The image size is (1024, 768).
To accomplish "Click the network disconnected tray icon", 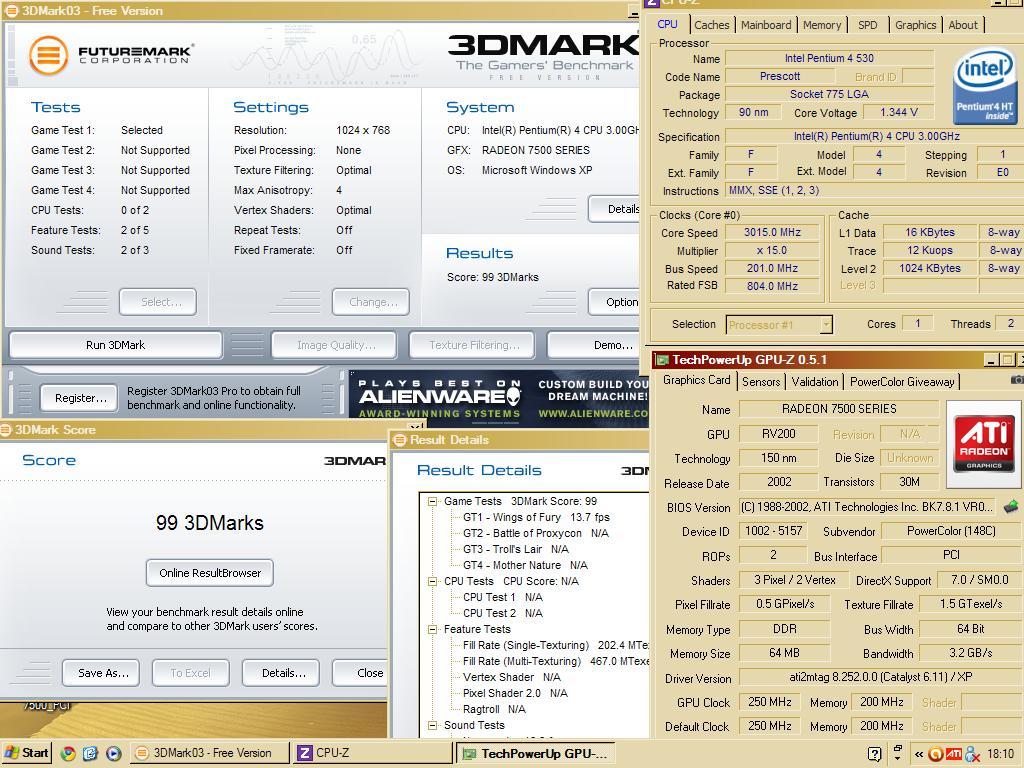I will [x=972, y=754].
